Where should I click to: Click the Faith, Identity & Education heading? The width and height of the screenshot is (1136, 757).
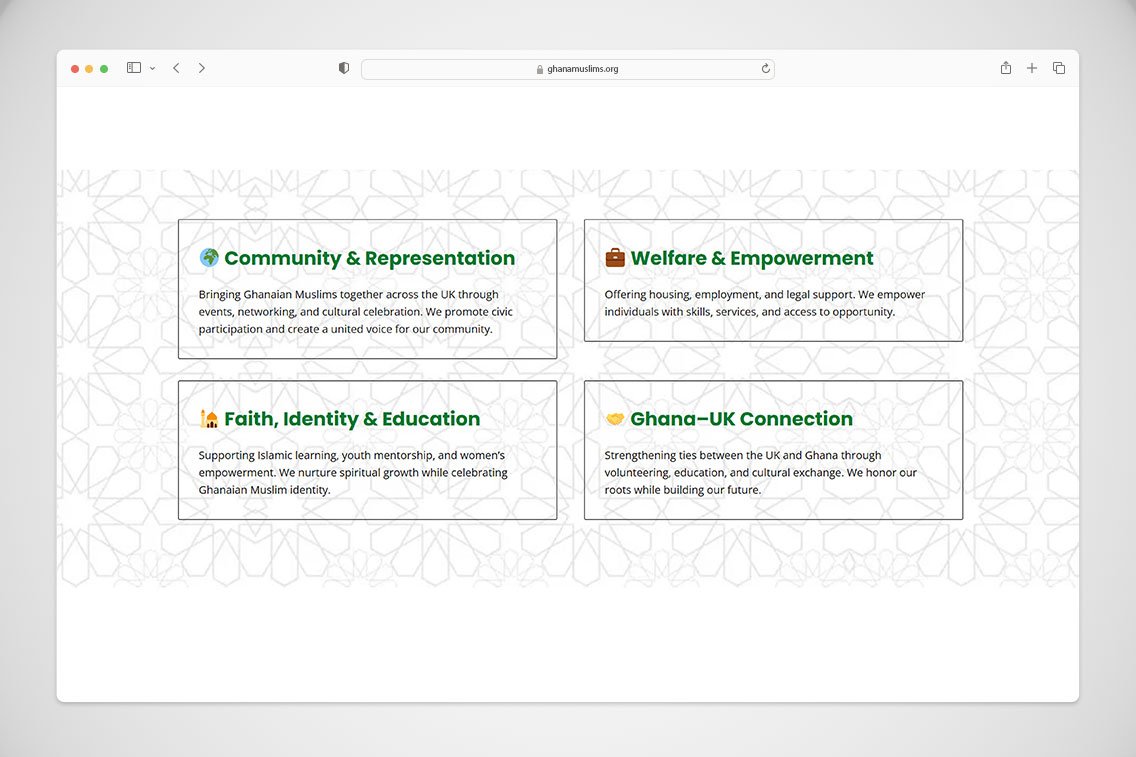pyautogui.click(x=352, y=419)
